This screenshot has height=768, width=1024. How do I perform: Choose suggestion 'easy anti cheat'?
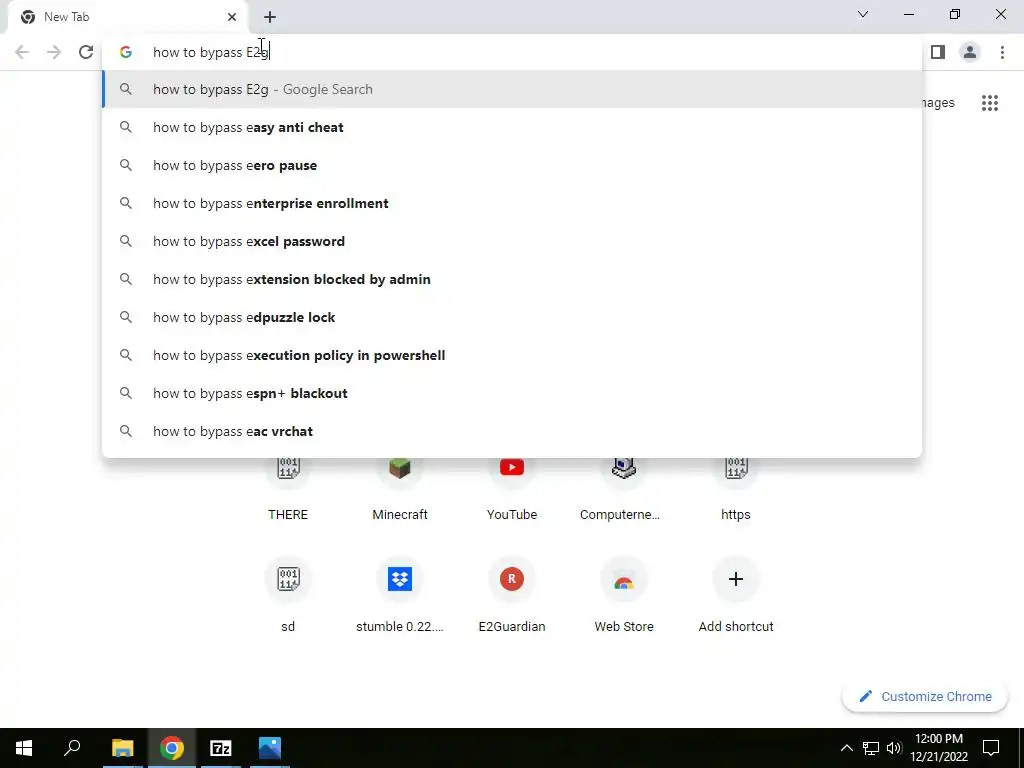pos(512,127)
